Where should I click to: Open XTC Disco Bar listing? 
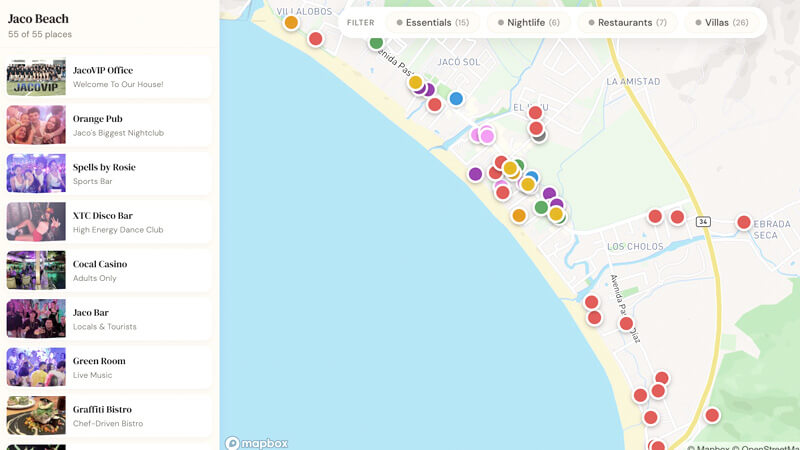[x=109, y=222]
